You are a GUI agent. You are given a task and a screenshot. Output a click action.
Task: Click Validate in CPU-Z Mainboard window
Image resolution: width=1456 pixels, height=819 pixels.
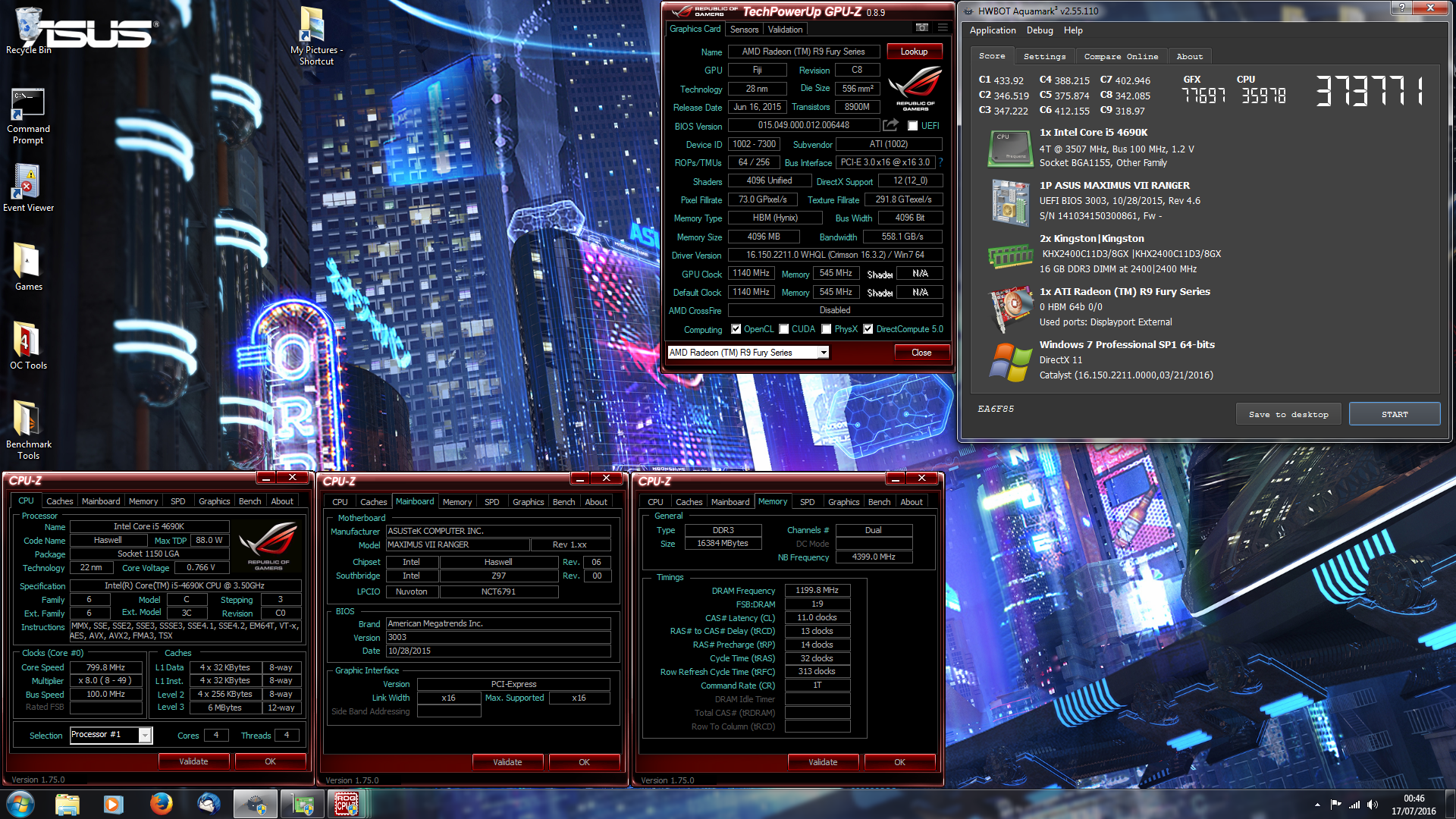coord(507,762)
